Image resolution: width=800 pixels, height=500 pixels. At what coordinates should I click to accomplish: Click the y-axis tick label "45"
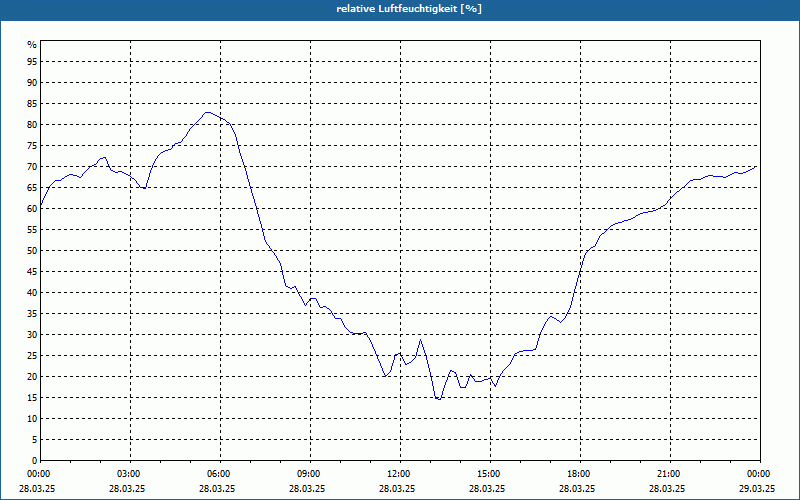click(32, 271)
